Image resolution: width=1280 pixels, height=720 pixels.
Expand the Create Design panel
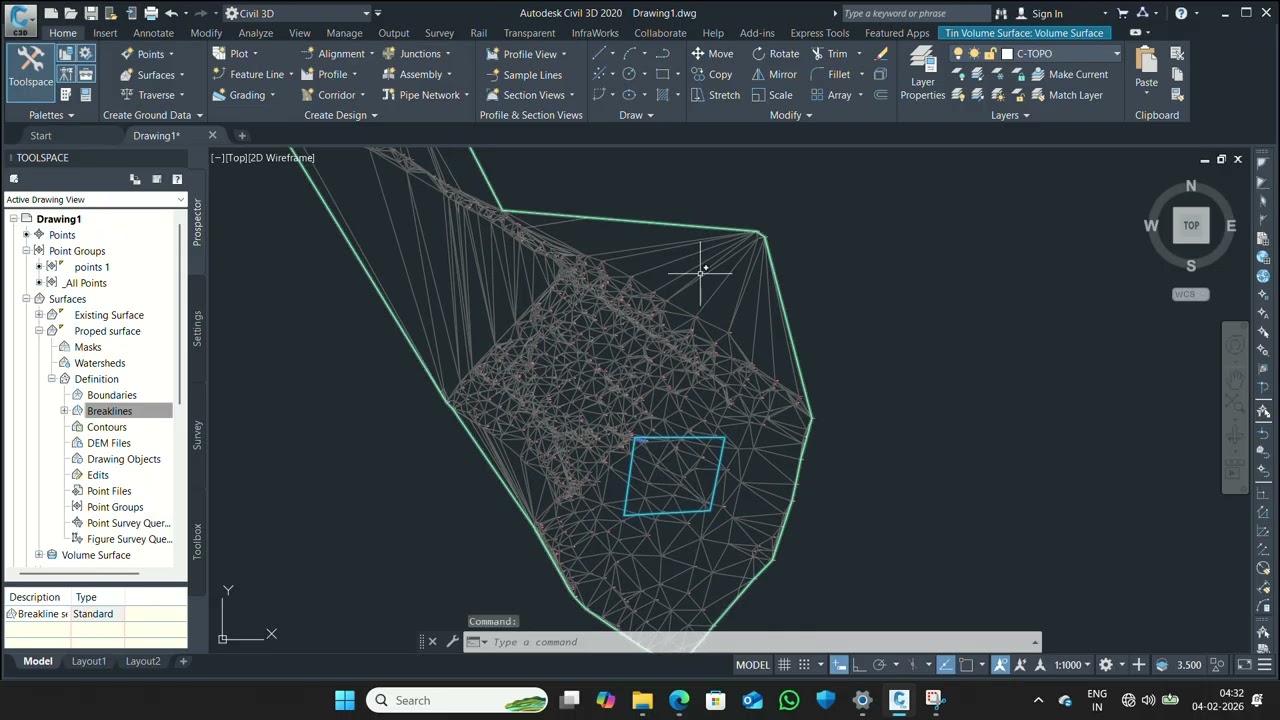click(341, 115)
